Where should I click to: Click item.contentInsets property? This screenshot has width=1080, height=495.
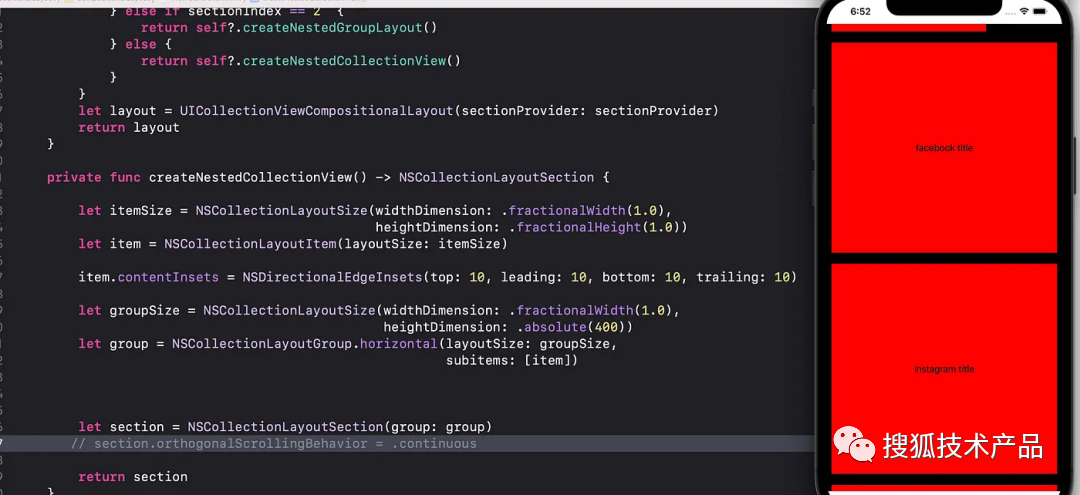coord(149,277)
